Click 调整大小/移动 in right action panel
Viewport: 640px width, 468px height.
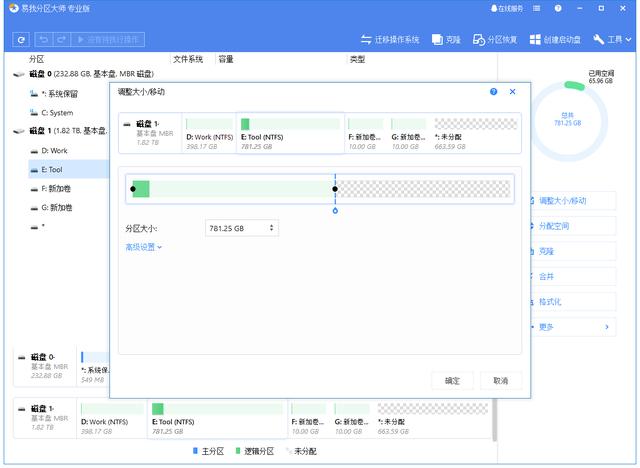(573, 201)
